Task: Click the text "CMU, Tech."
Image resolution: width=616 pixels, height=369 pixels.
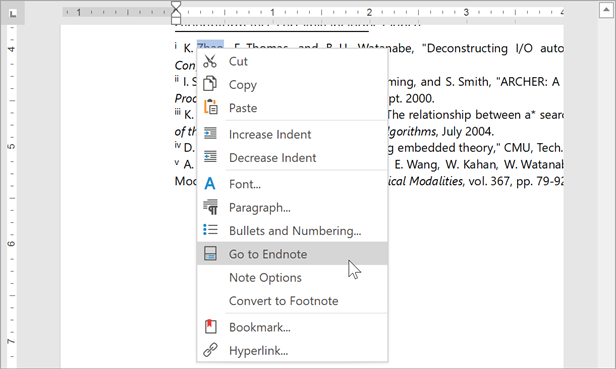Action: 533,148
